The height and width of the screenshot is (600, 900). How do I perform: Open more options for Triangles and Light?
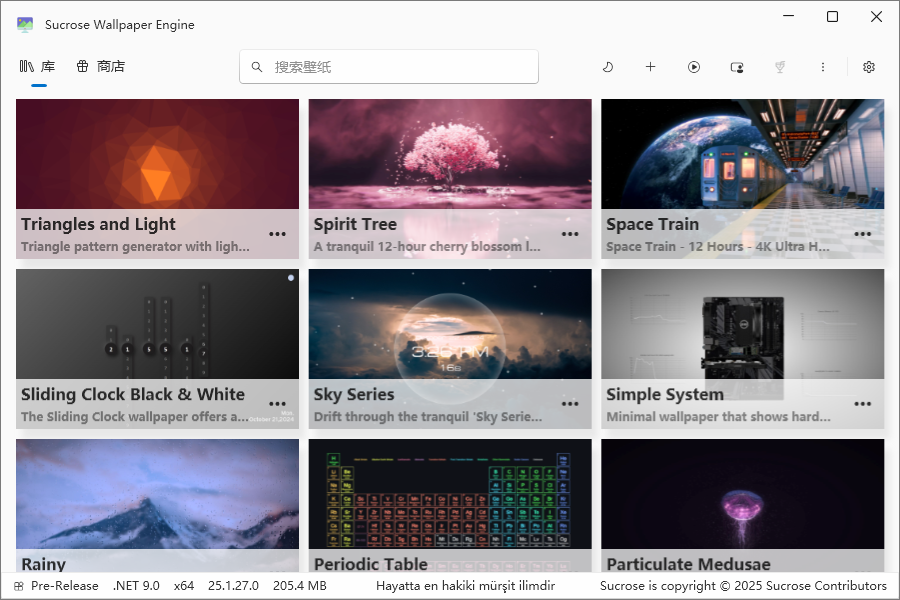tap(277, 234)
